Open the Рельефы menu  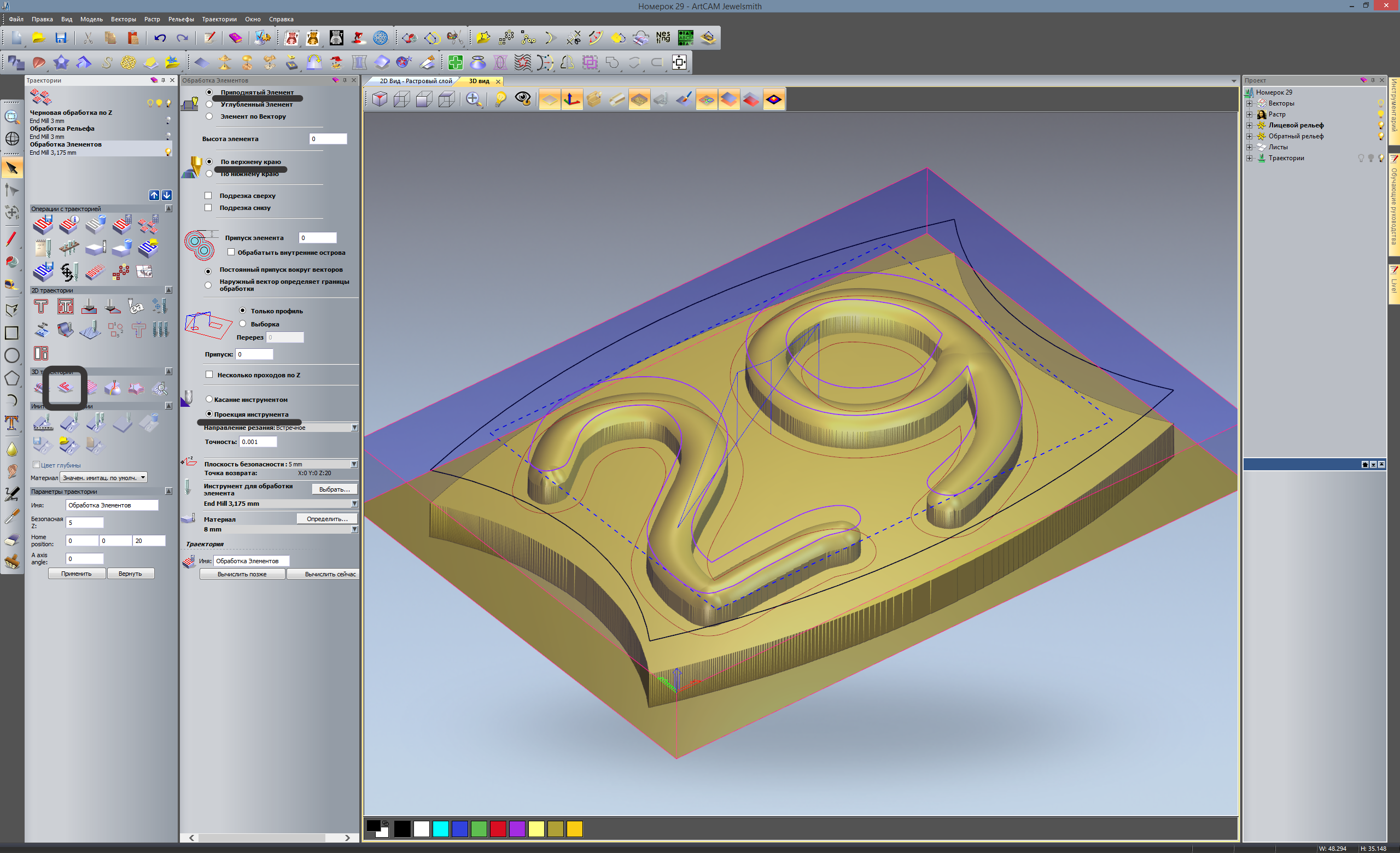180,19
